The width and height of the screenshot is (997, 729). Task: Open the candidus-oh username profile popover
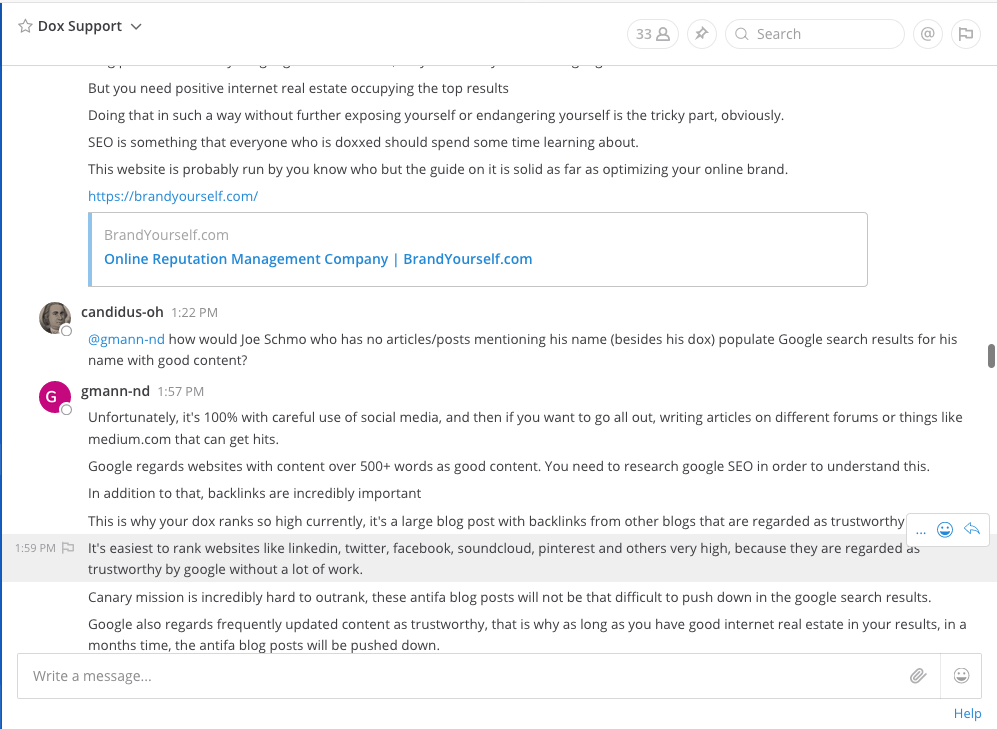(x=122, y=312)
